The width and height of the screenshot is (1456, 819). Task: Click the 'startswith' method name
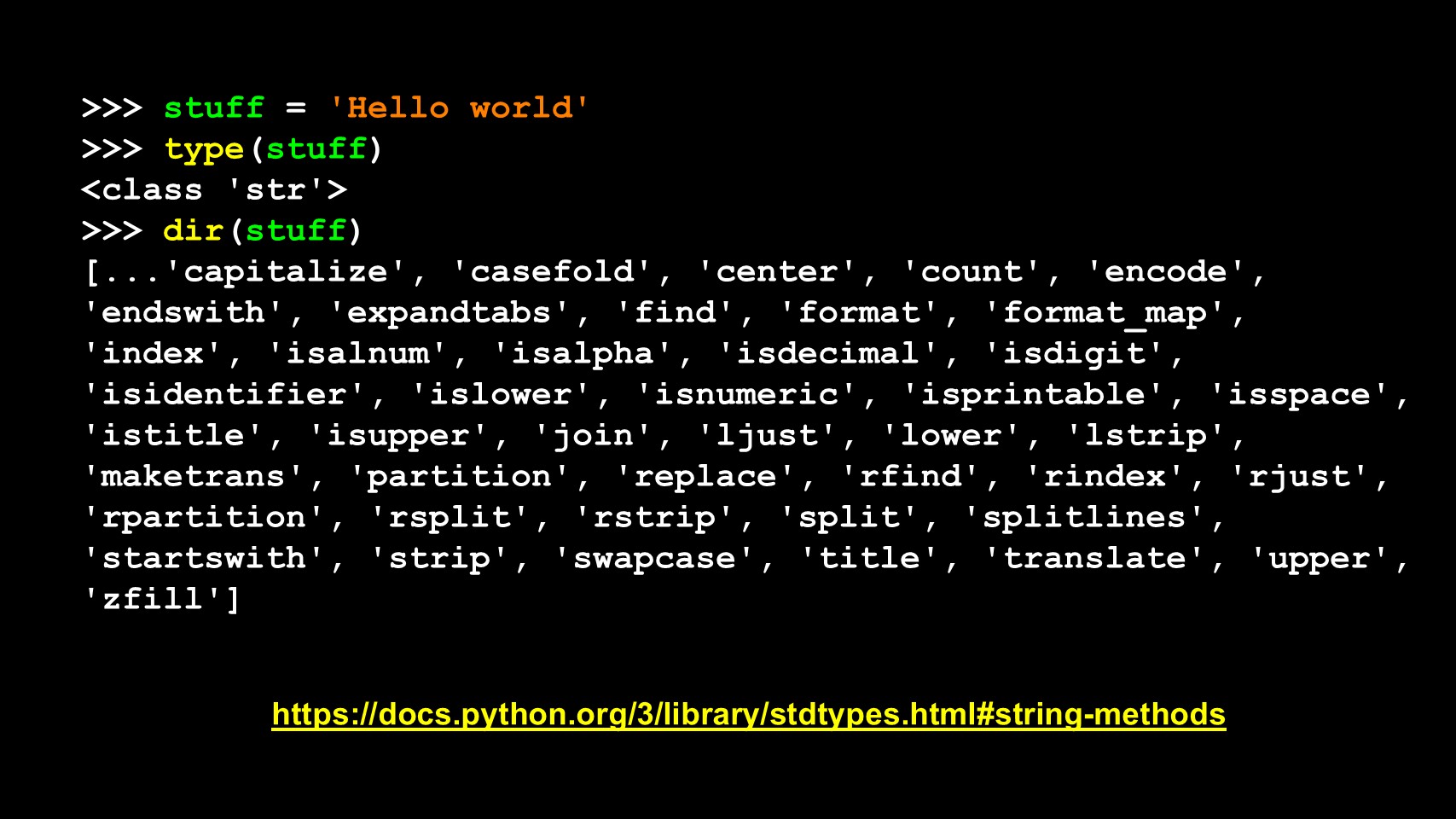[204, 558]
